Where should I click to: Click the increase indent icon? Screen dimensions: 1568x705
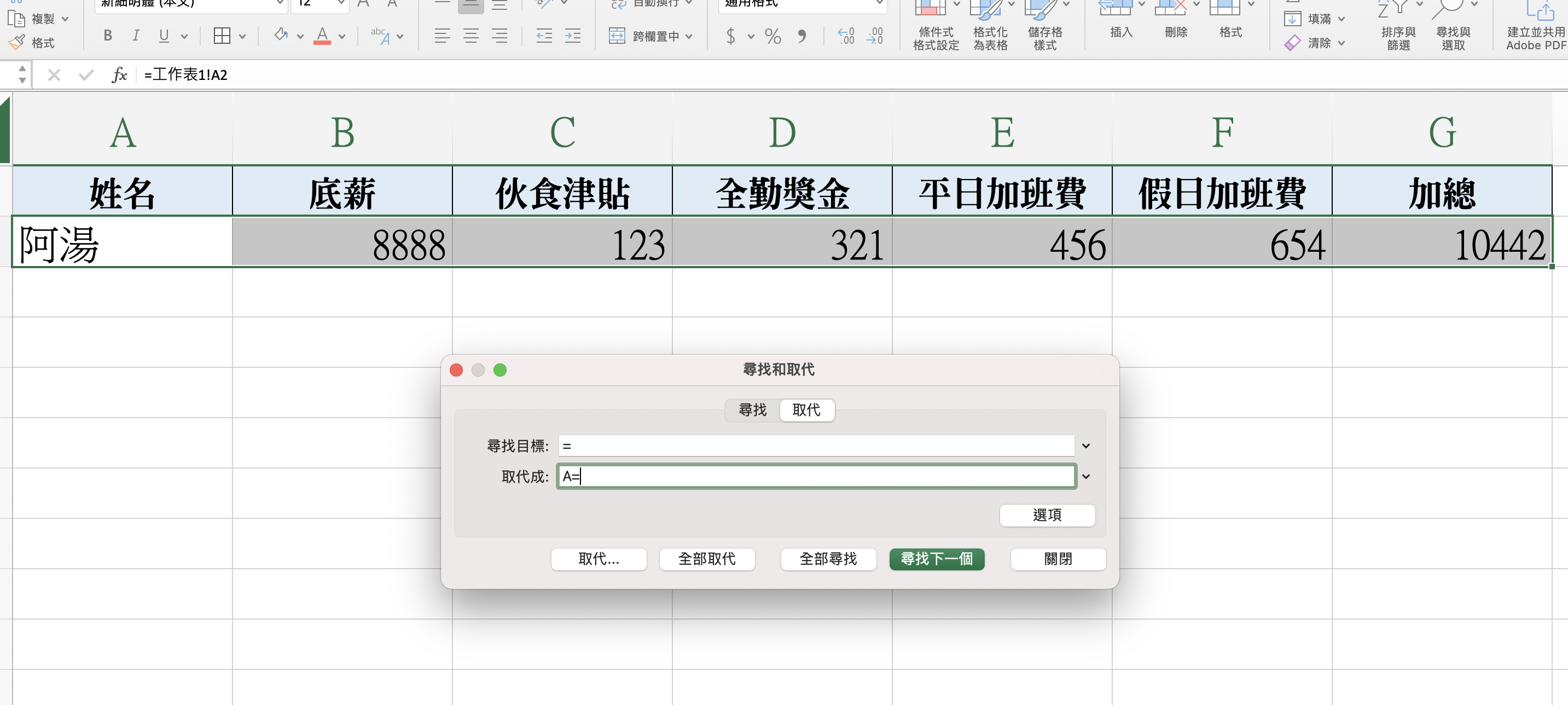pos(572,36)
